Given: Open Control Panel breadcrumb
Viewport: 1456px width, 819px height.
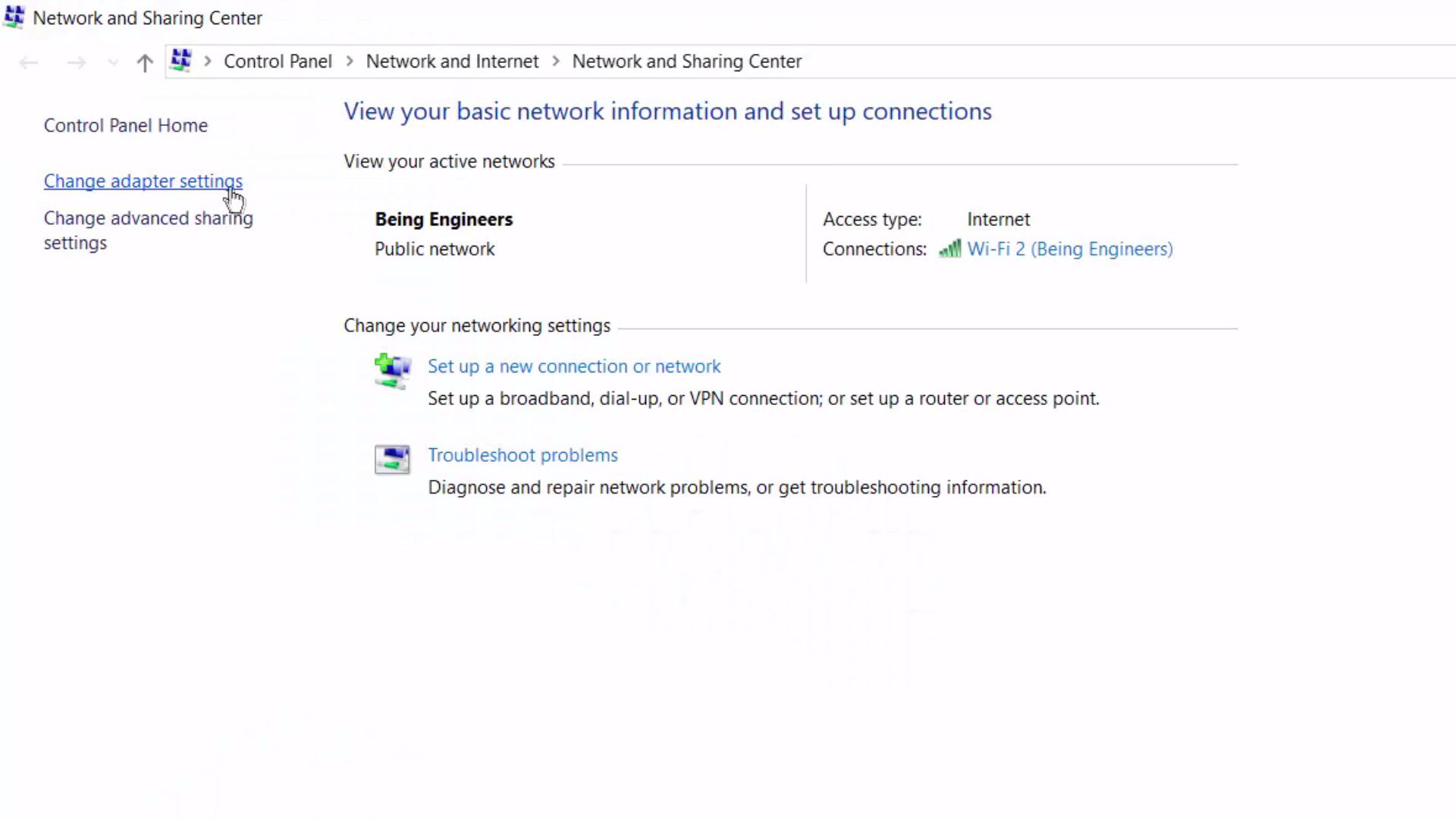Looking at the screenshot, I should [x=278, y=61].
